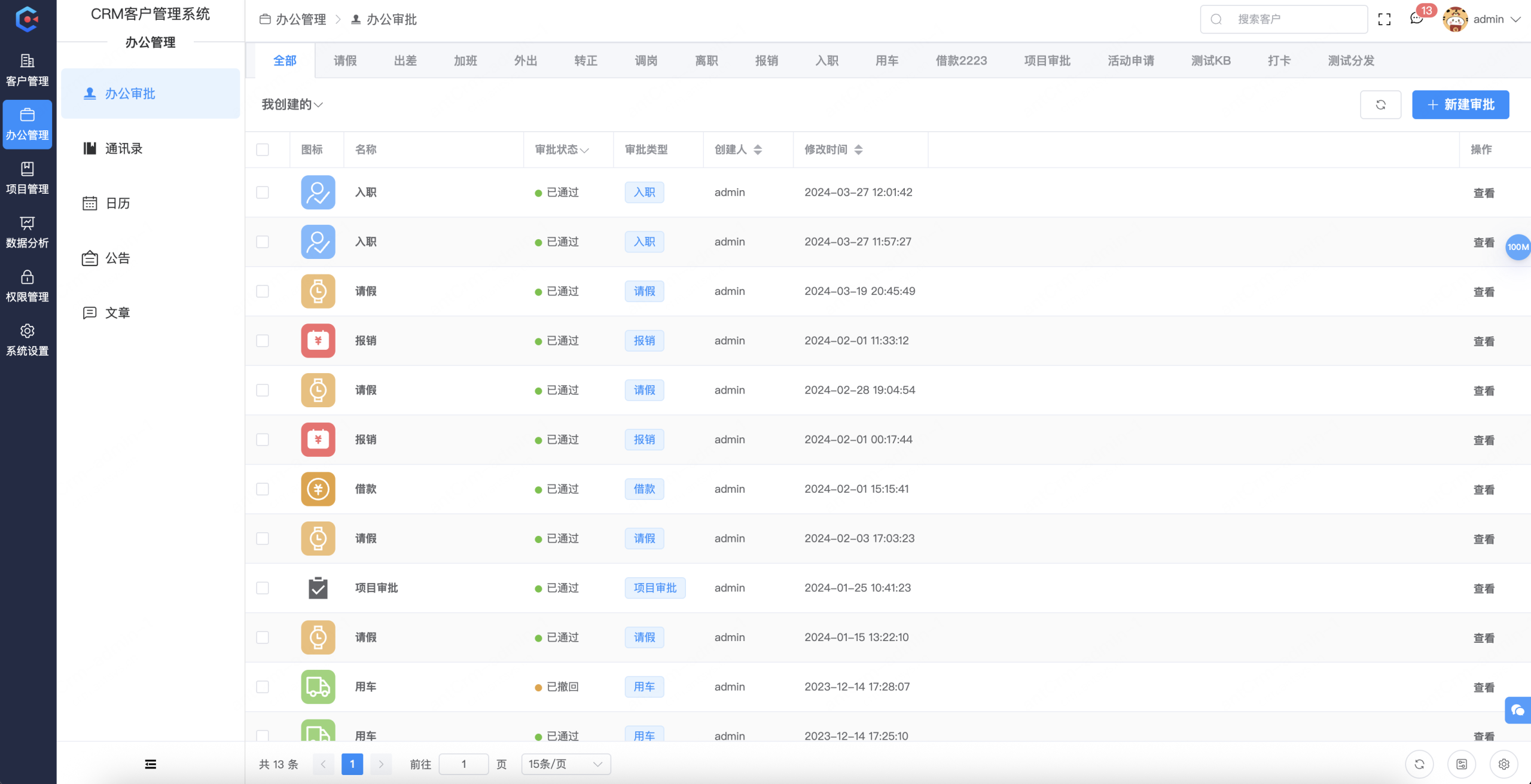Switch to the 请假 tab
The image size is (1531, 784).
pos(344,60)
